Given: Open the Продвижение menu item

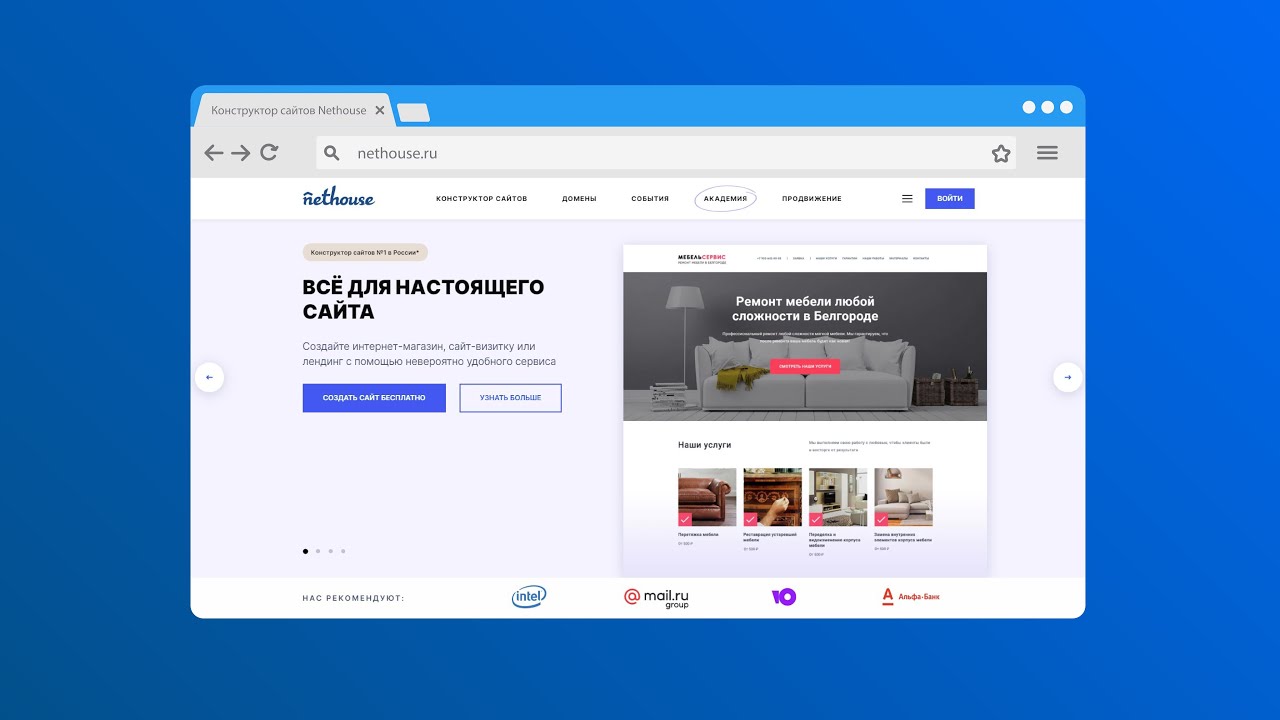Looking at the screenshot, I should pos(812,199).
